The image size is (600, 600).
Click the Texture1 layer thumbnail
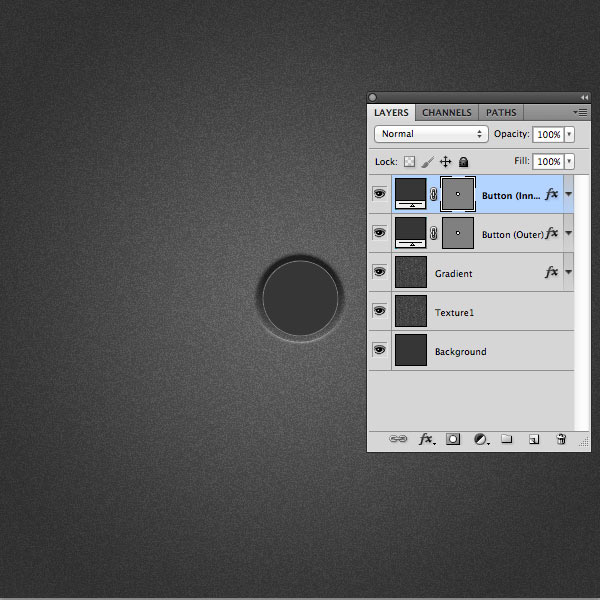[x=411, y=311]
